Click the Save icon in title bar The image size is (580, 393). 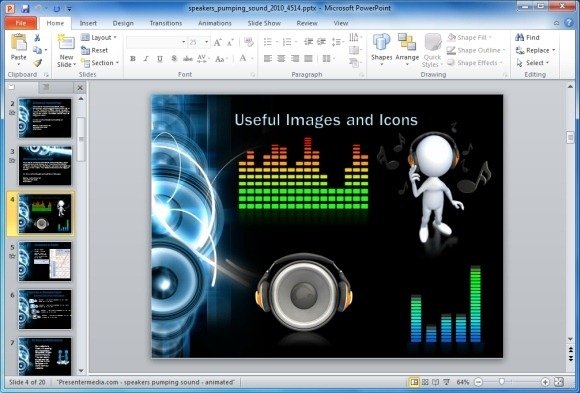(x=25, y=8)
